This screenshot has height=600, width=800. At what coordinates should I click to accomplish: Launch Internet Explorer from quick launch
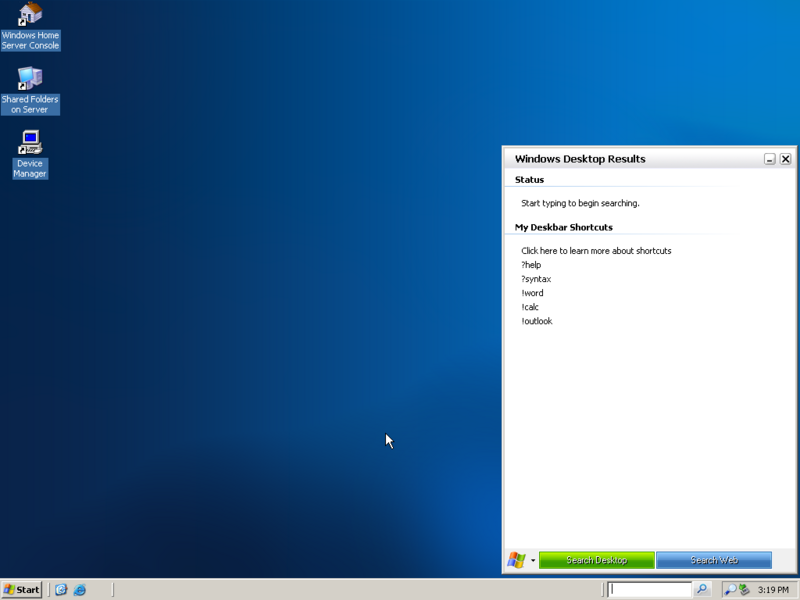point(80,590)
